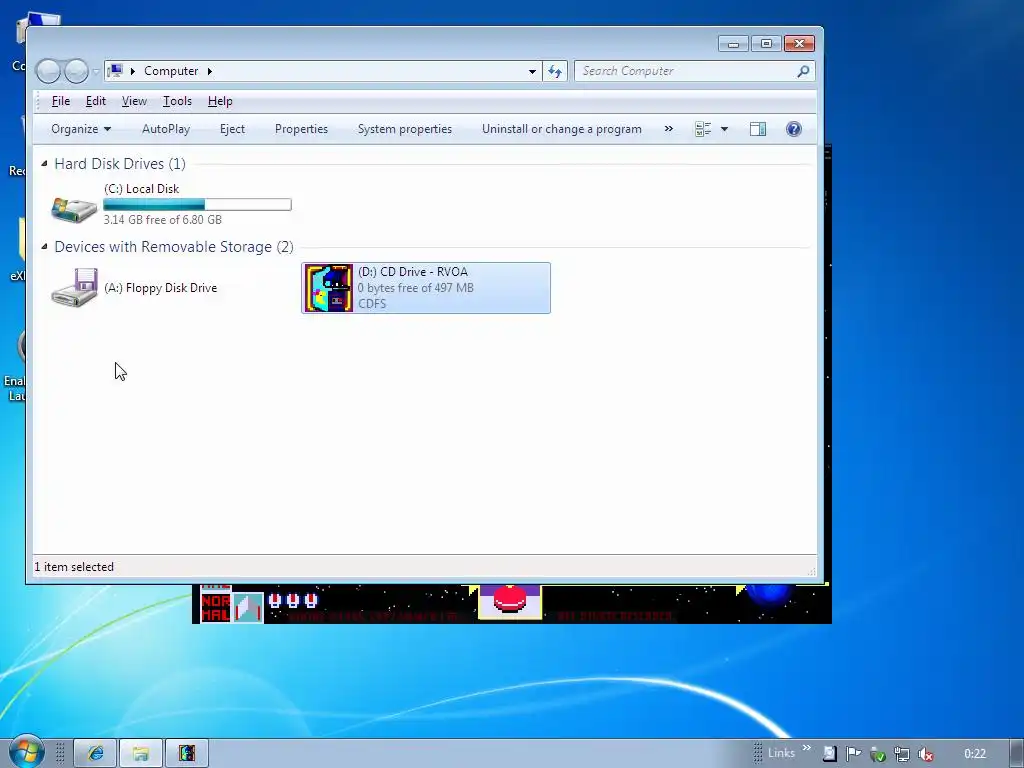Click the NORMAL indicator in game window
Image resolution: width=1024 pixels, height=768 pixels.
[x=216, y=607]
